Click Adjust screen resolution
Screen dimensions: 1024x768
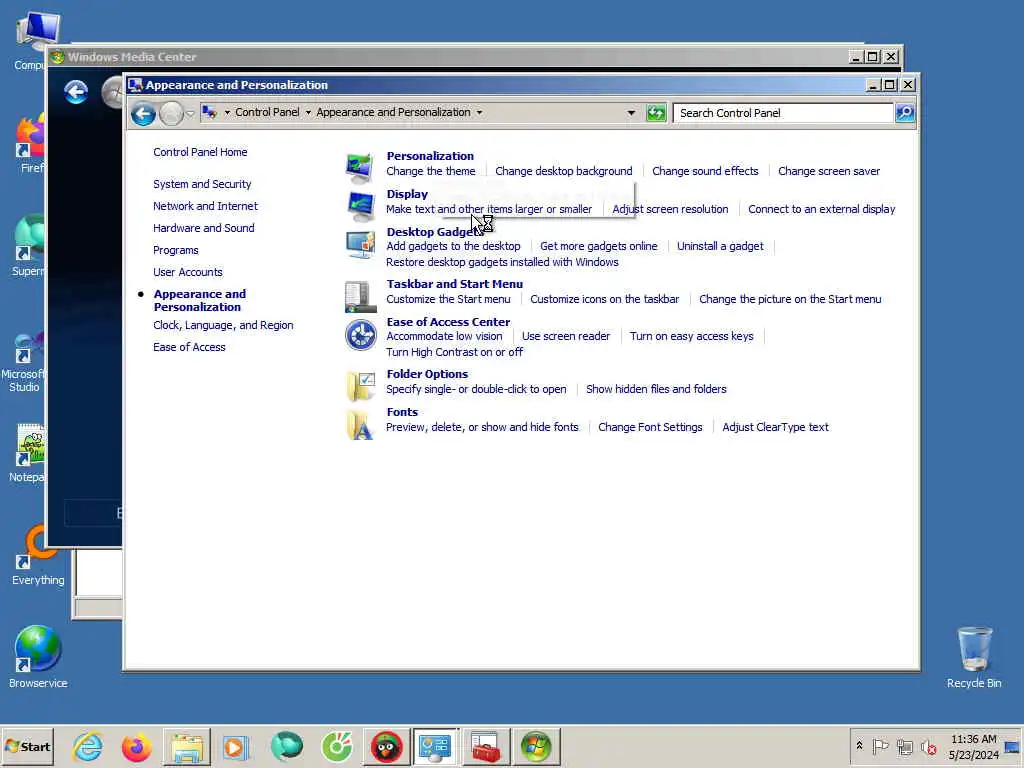670,209
